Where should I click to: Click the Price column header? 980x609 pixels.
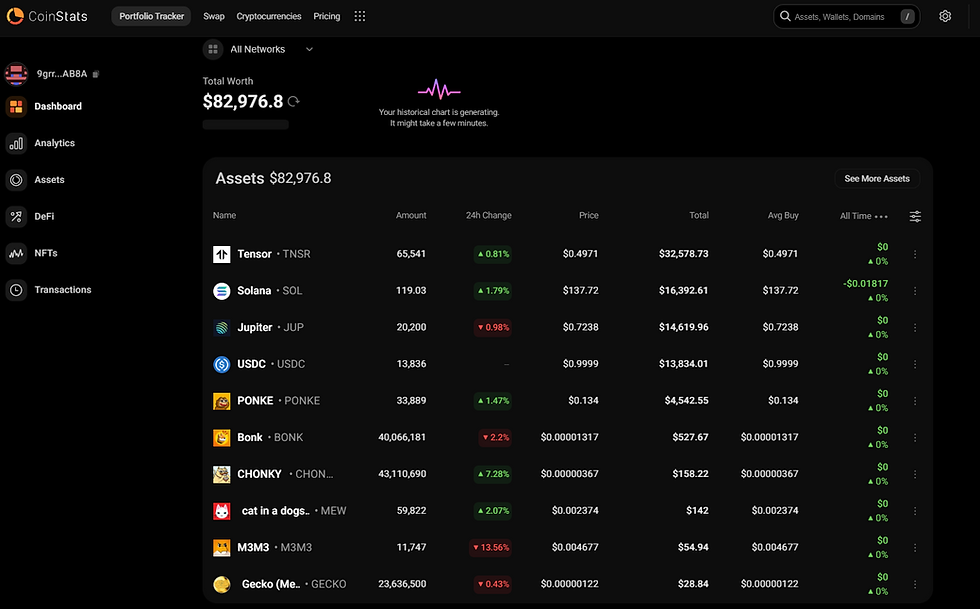[589, 216]
